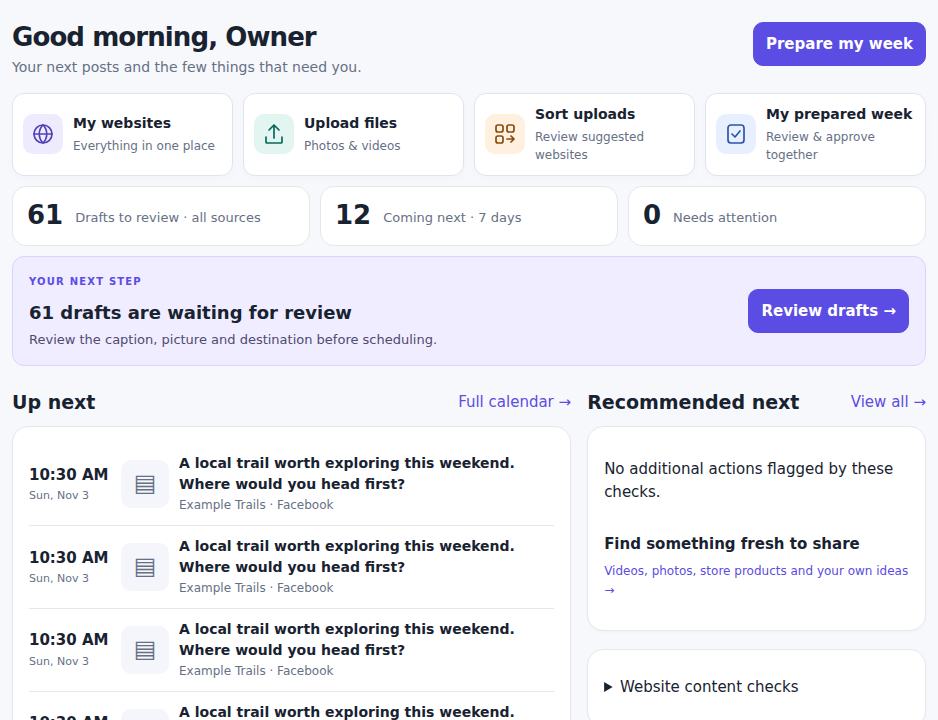938x720 pixels.
Task: Click the 61 Drafts to review stat
Action: tap(161, 216)
